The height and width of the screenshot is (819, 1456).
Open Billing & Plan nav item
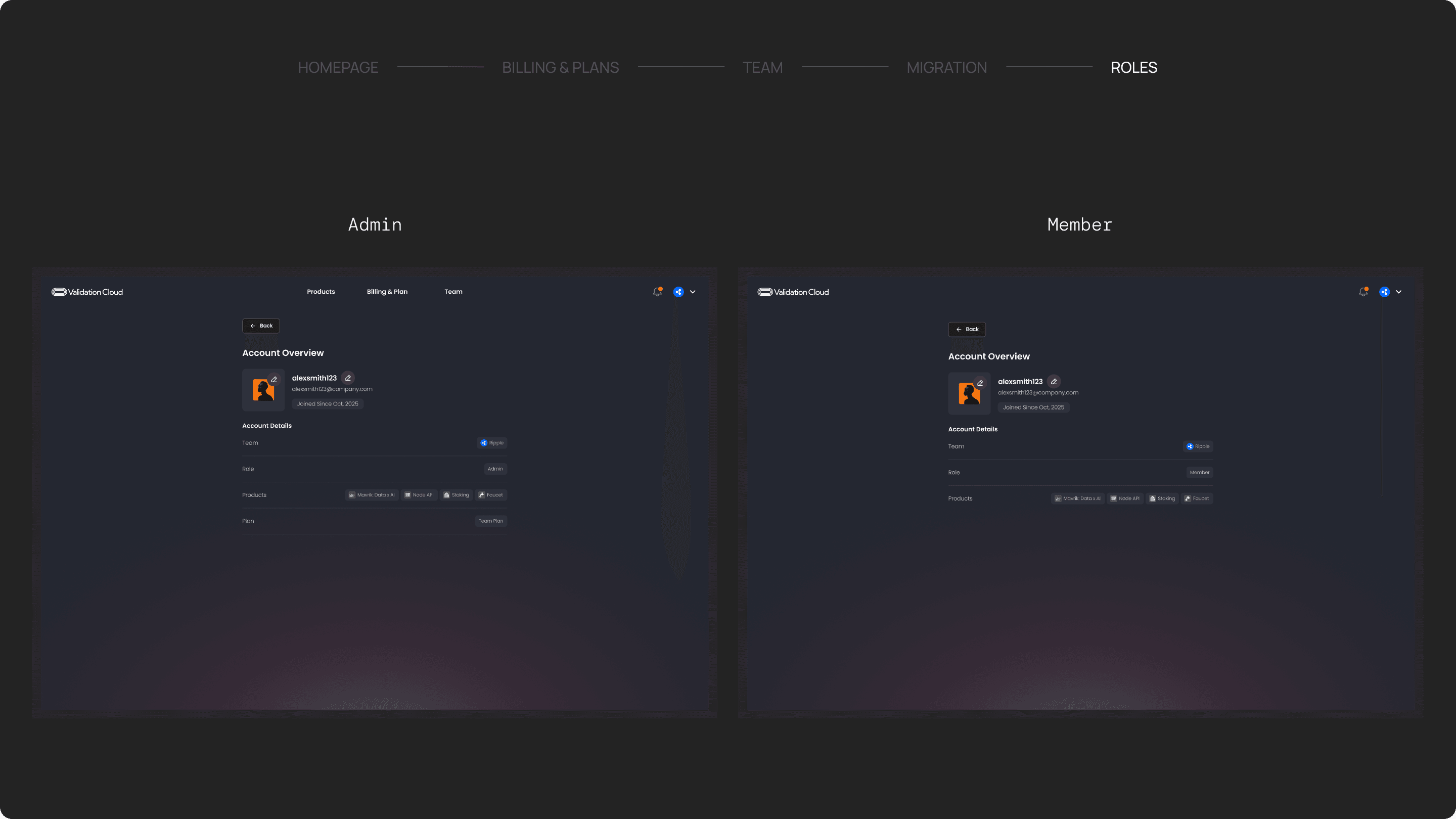tap(387, 292)
